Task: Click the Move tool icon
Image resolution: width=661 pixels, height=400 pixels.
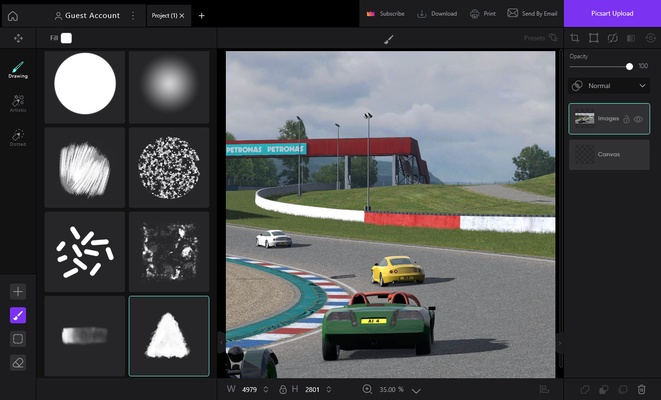Action: 18,38
